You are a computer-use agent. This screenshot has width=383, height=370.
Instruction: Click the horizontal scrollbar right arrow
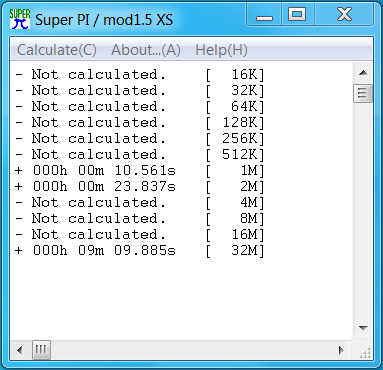click(341, 350)
